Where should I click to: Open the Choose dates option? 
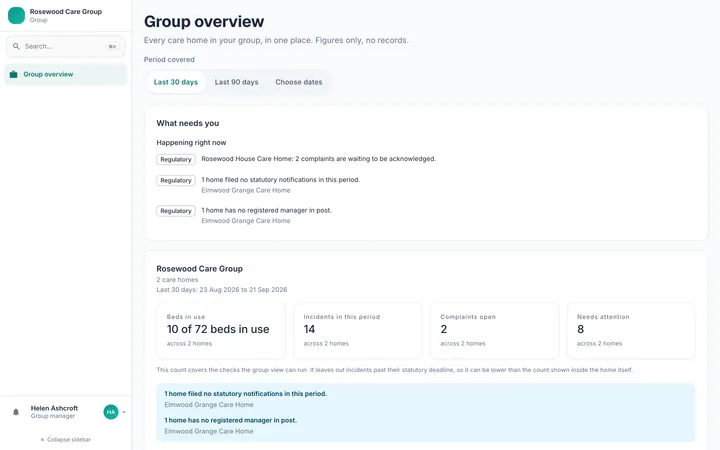click(299, 82)
